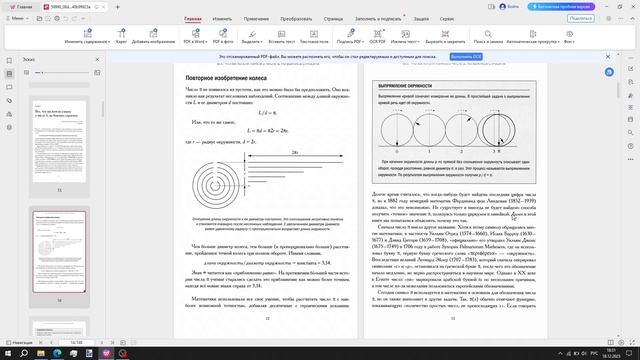Image resolution: width=640 pixels, height=360 pixels.
Task: Click the Каретка text caret tool
Action: 121,36
